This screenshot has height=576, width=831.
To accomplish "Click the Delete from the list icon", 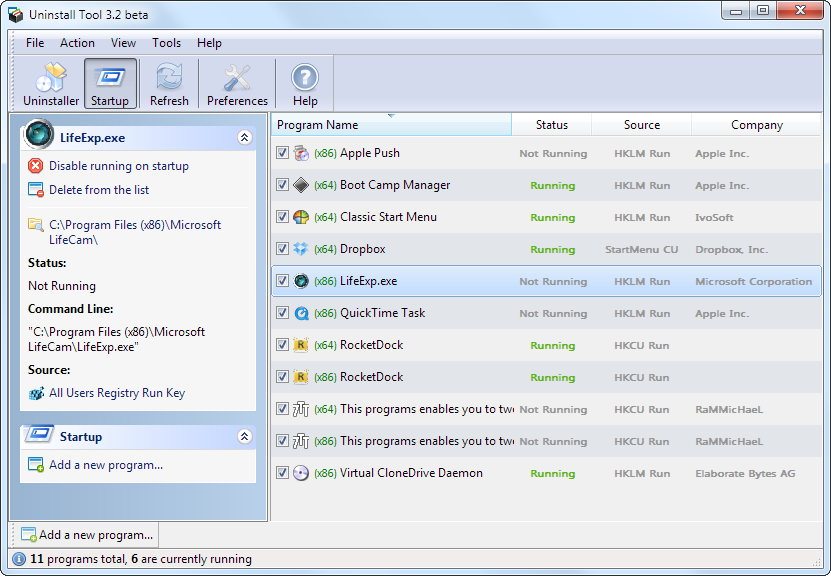I will point(36,190).
